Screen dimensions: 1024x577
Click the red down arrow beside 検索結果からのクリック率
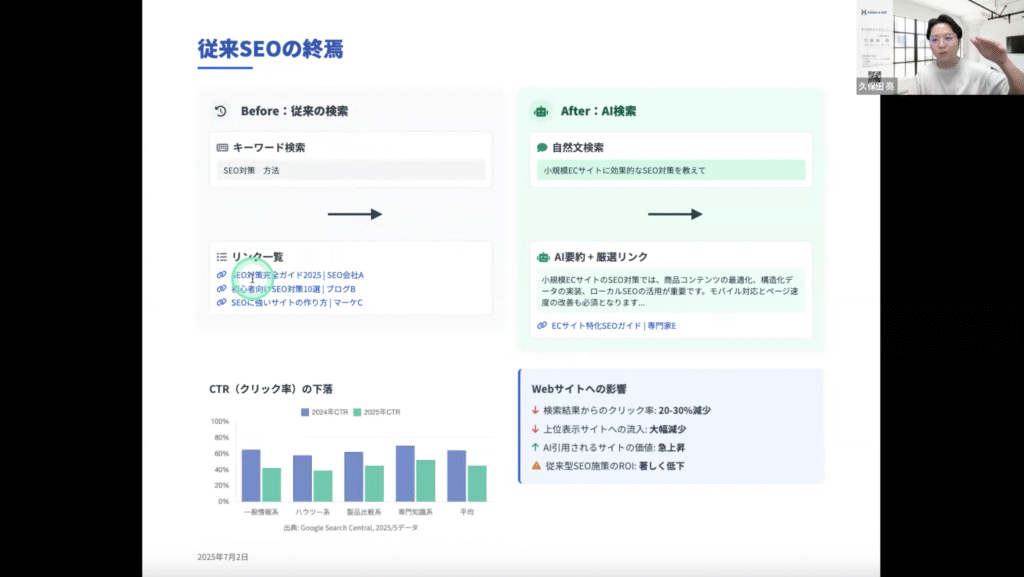tap(536, 410)
